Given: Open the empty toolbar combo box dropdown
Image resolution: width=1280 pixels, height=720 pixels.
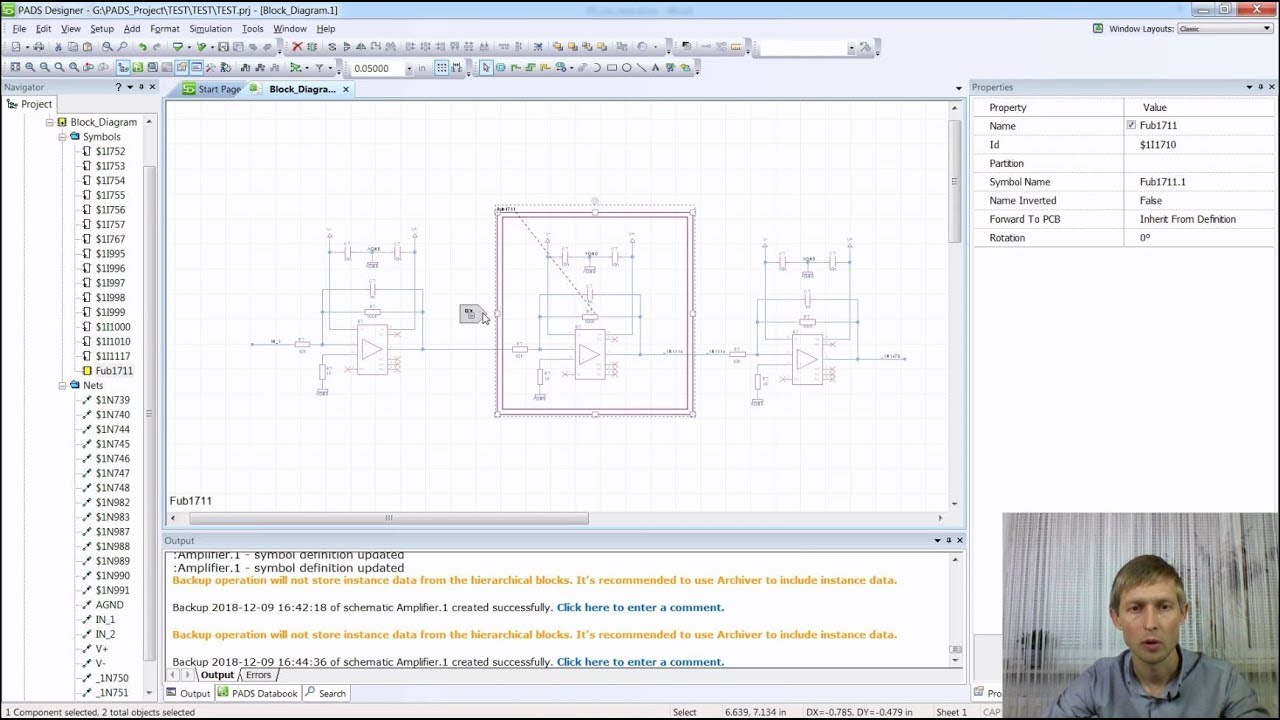Looking at the screenshot, I should [851, 47].
